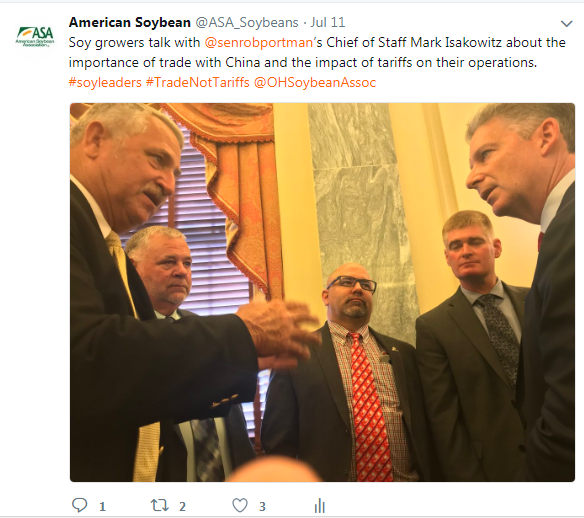Image resolution: width=584 pixels, height=518 pixels.
Task: Open the Jul 11 timestamp permalink
Action: tap(328, 22)
